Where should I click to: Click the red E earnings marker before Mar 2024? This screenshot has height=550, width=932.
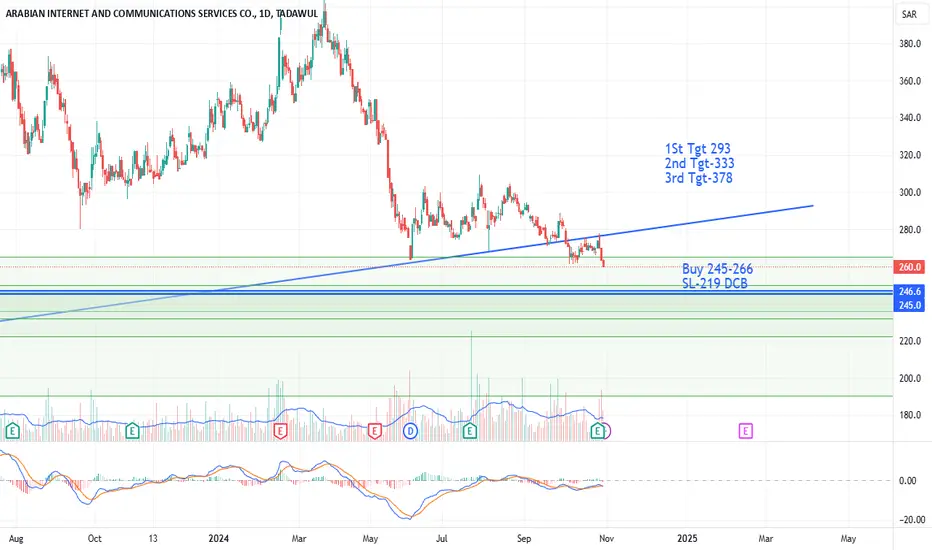pyautogui.click(x=281, y=431)
